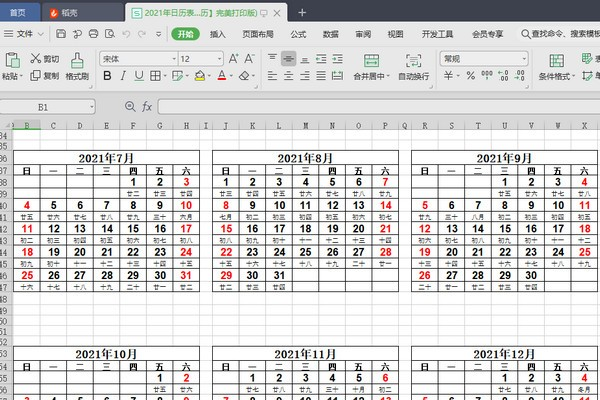Switch to 视图 tab
This screenshot has height=400, width=600.
pyautogui.click(x=395, y=34)
